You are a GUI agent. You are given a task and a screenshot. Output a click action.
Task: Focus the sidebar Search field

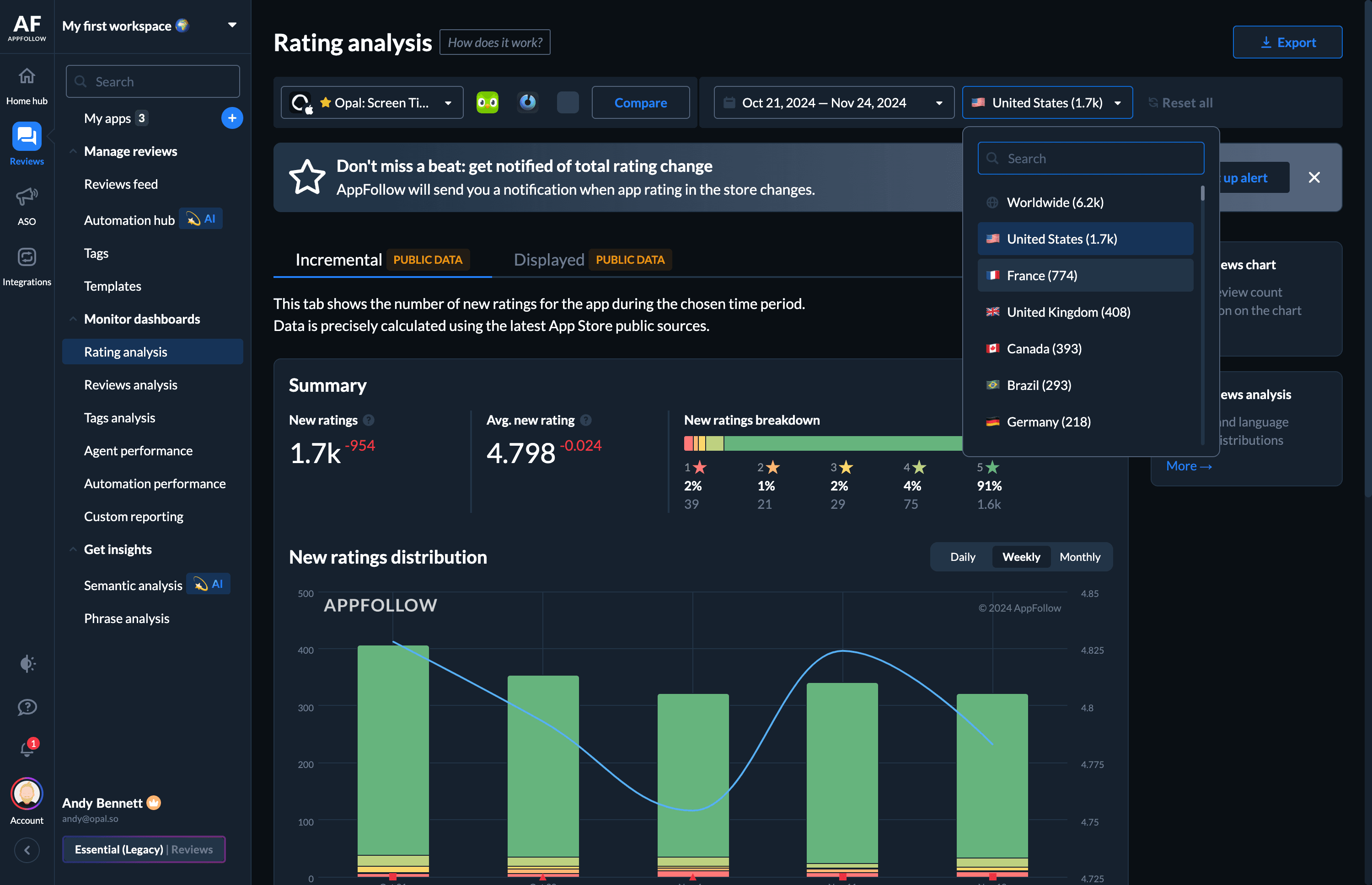(x=153, y=82)
